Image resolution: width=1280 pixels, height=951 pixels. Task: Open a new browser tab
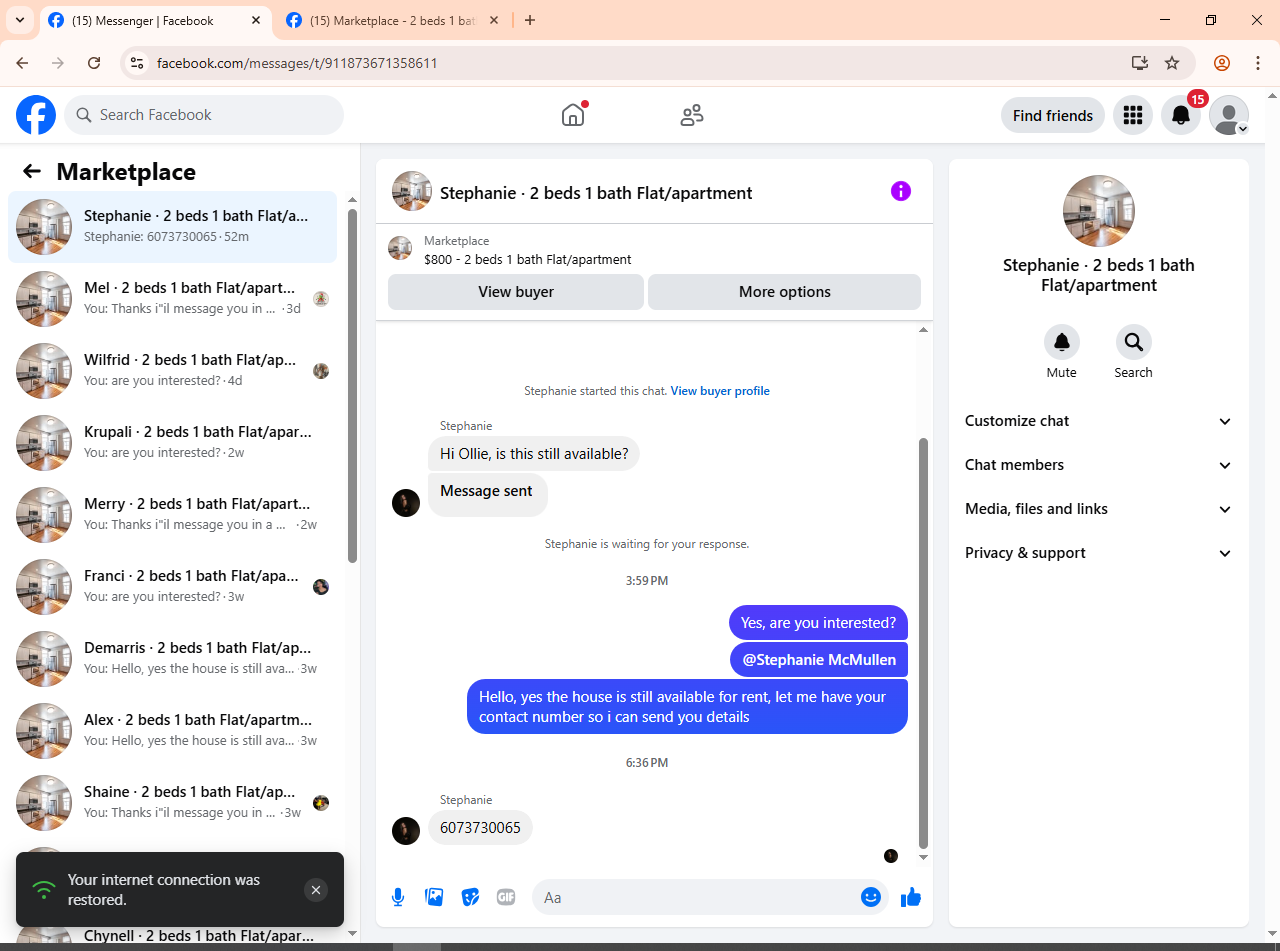[x=530, y=20]
